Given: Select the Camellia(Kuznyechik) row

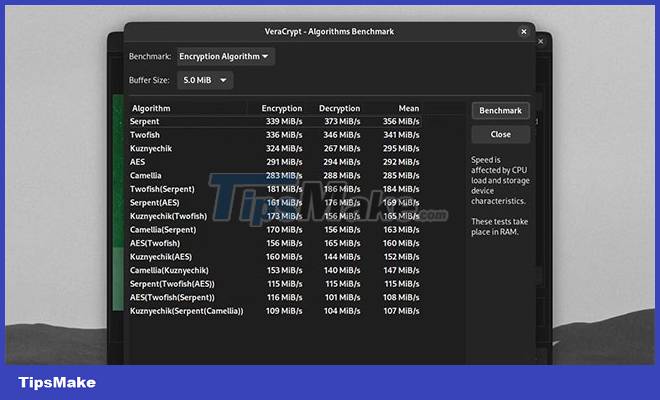Looking at the screenshot, I should click(x=275, y=270).
